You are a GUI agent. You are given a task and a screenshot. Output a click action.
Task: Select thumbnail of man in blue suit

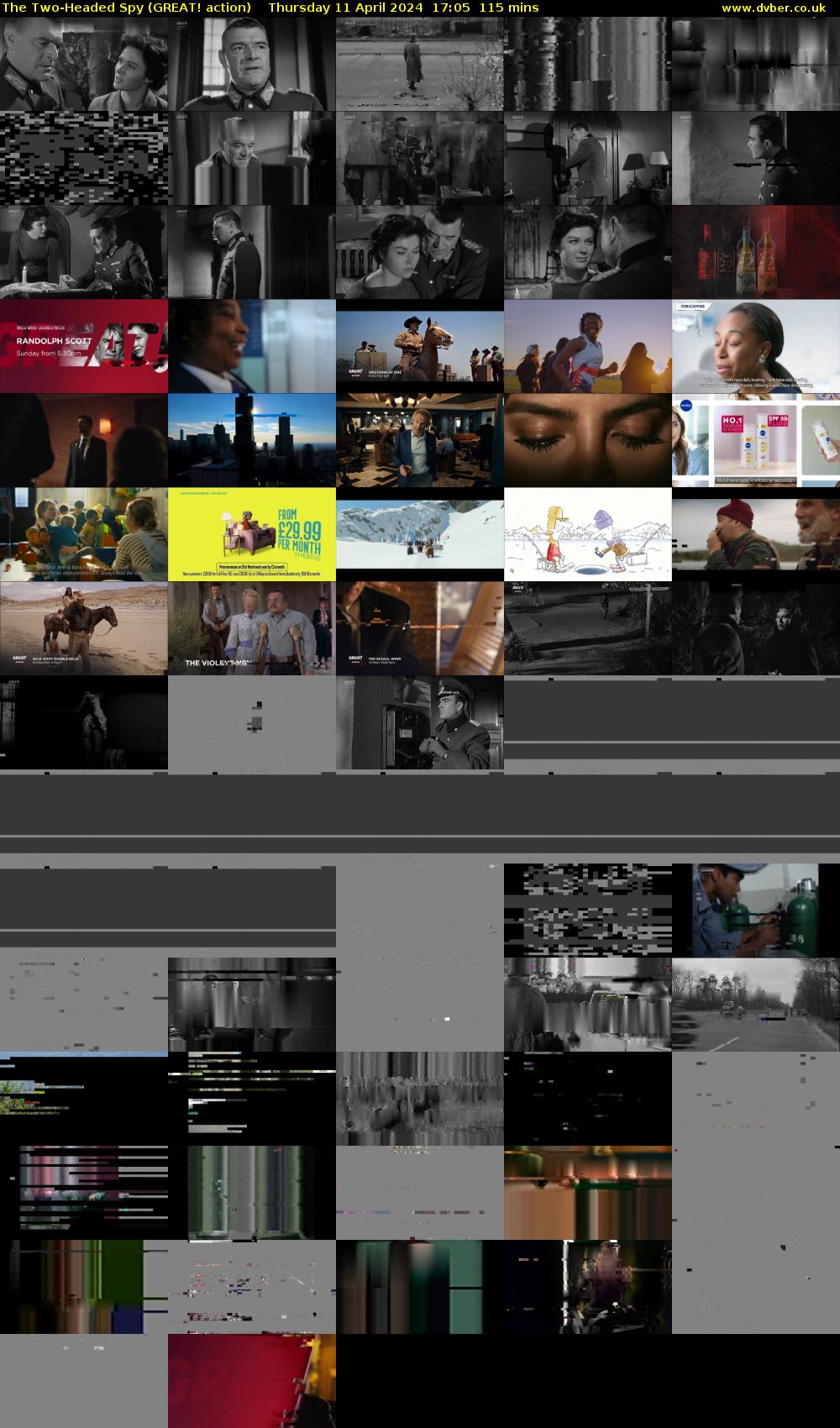[x=420, y=440]
